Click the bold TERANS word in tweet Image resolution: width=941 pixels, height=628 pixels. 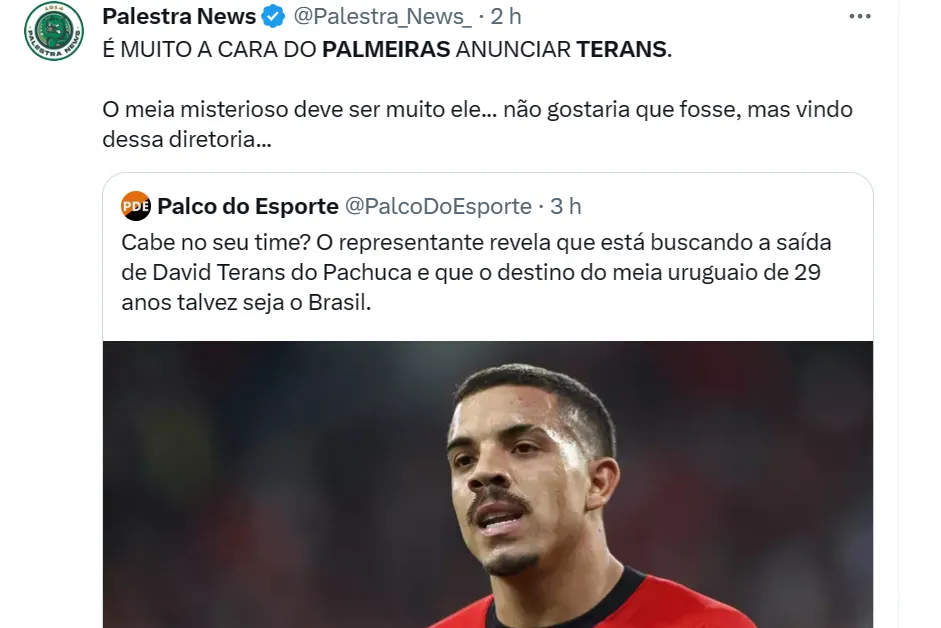(622, 49)
